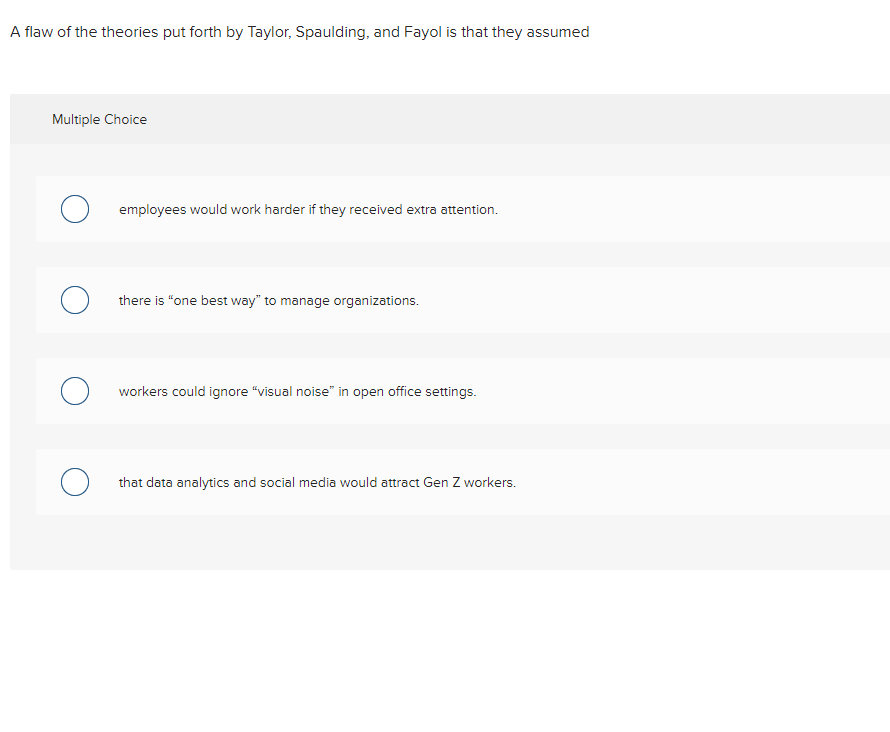Mark the "visual noise" answer radio circle
Viewport: 890px width, 732px height.
click(x=75, y=391)
